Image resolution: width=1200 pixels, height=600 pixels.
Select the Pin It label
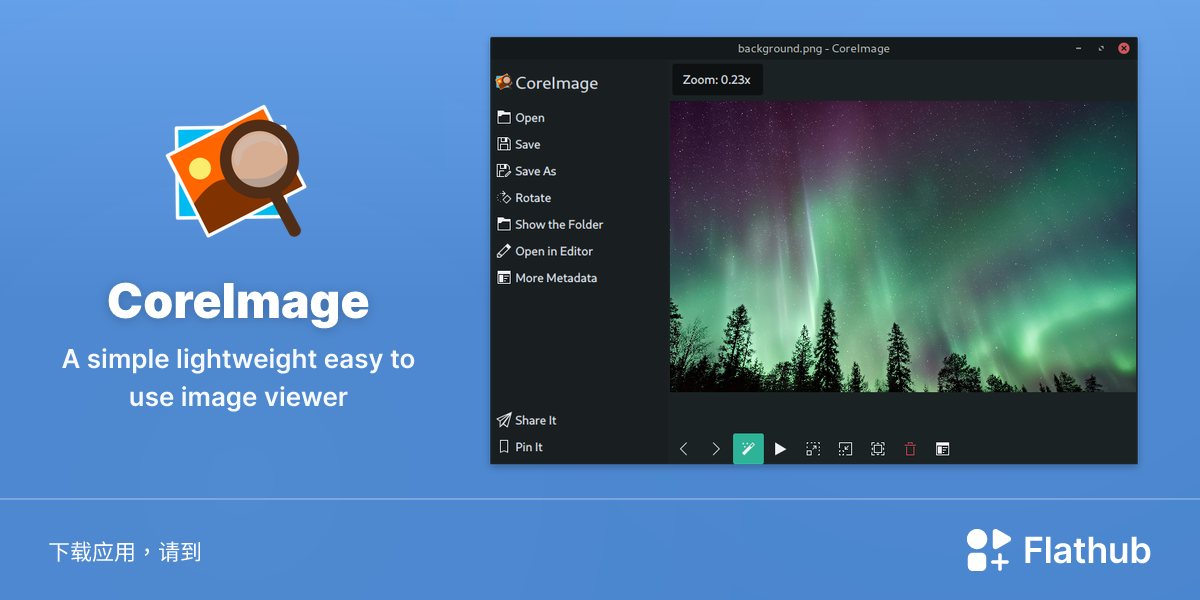(x=529, y=447)
